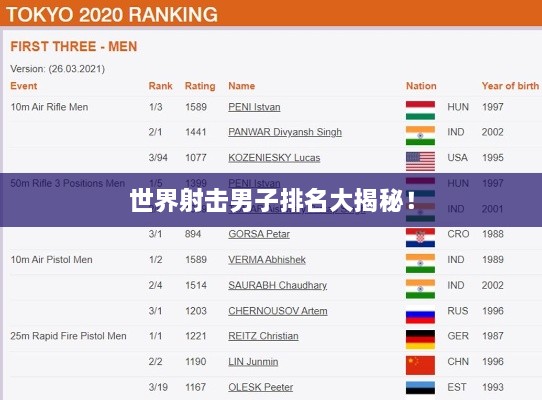Click the Croatia flag beside GORSA Petar
This screenshot has height=400, width=542.
point(420,238)
